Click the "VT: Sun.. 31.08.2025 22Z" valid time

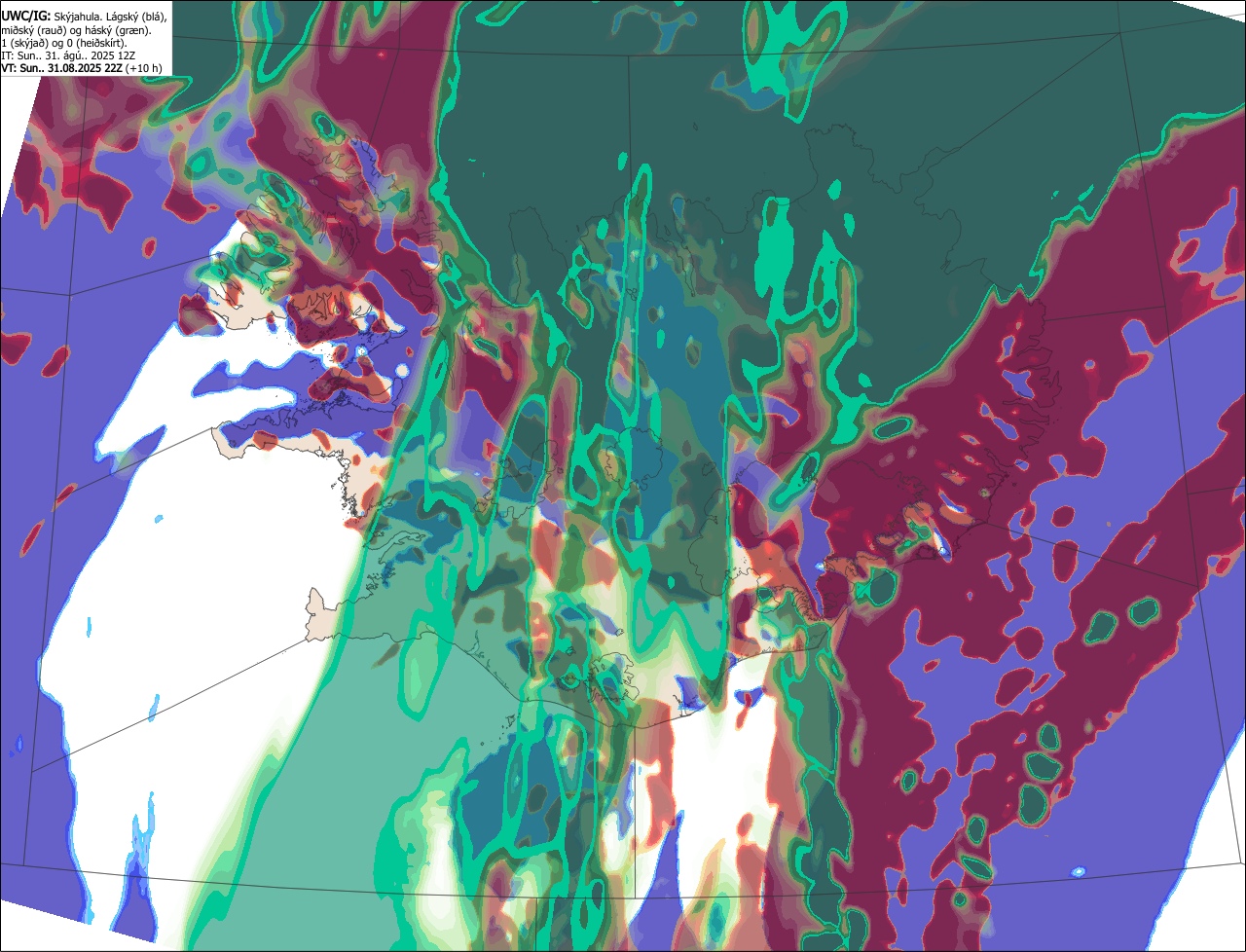tap(61, 68)
